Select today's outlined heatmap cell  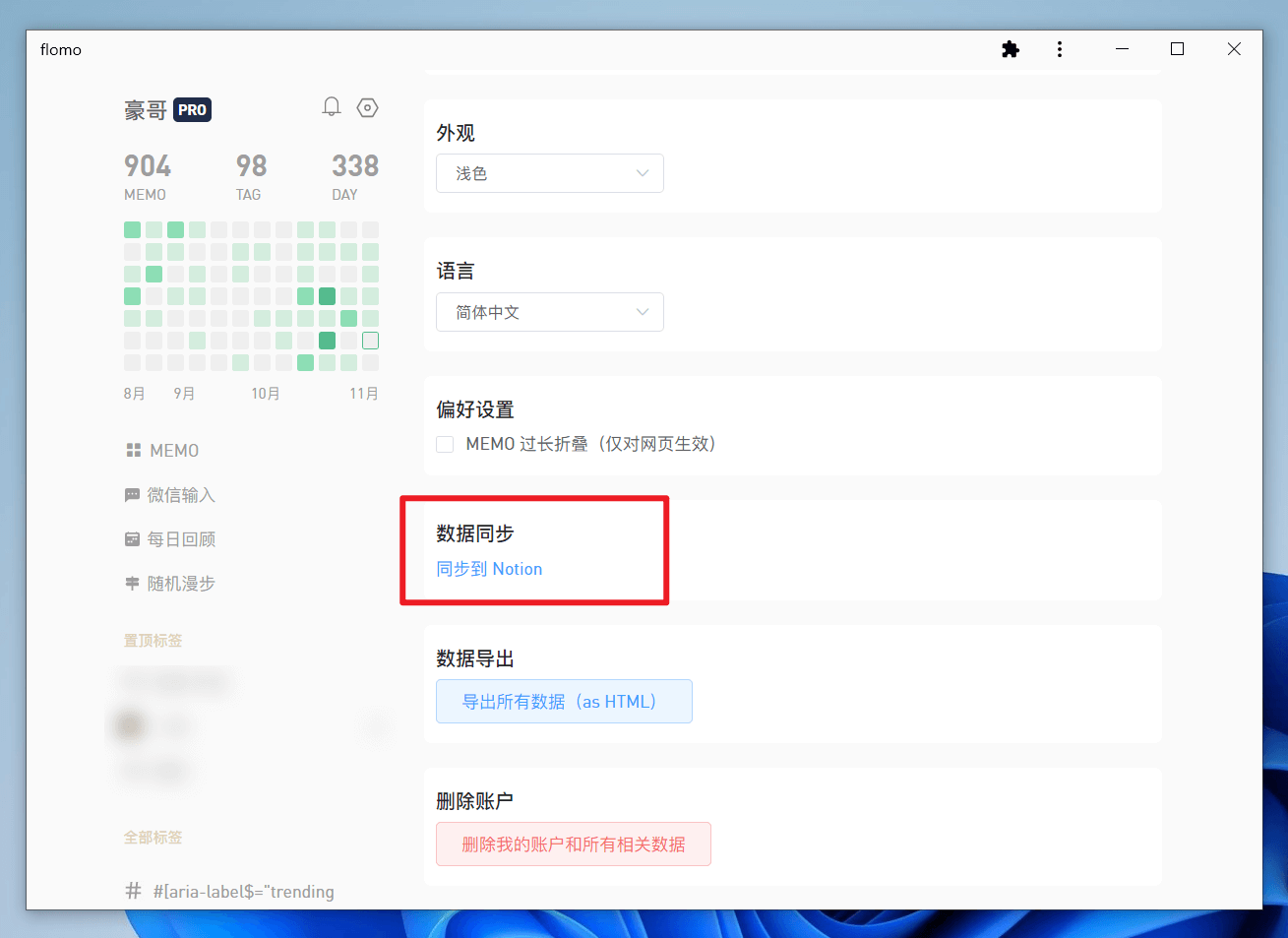[370, 341]
